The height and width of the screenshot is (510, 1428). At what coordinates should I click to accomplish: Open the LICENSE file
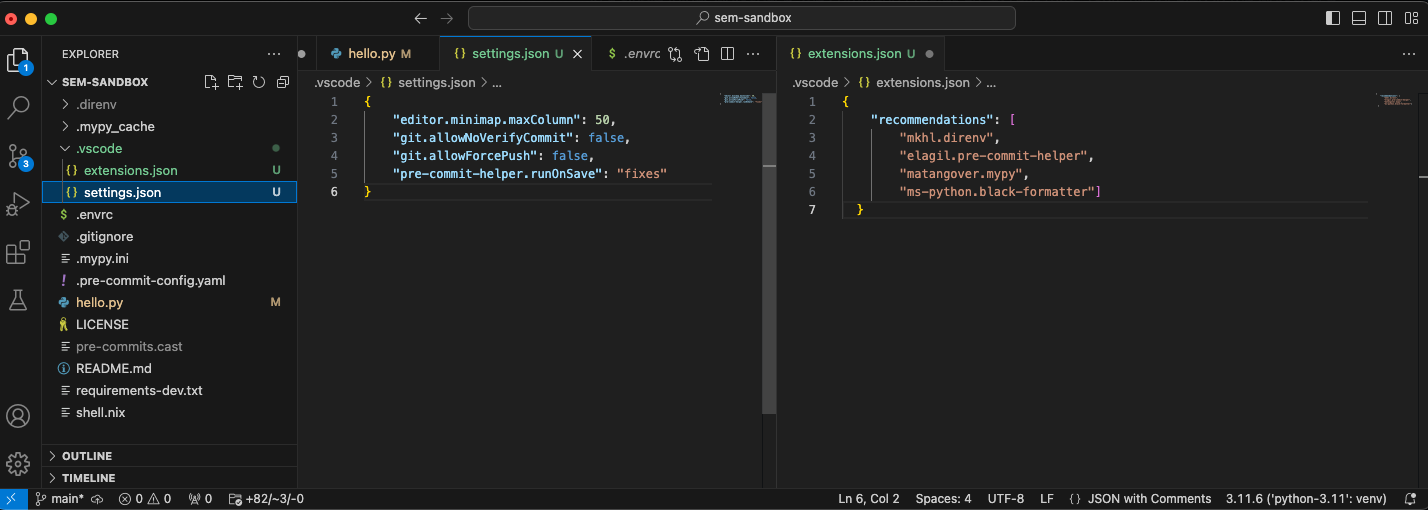click(169, 324)
